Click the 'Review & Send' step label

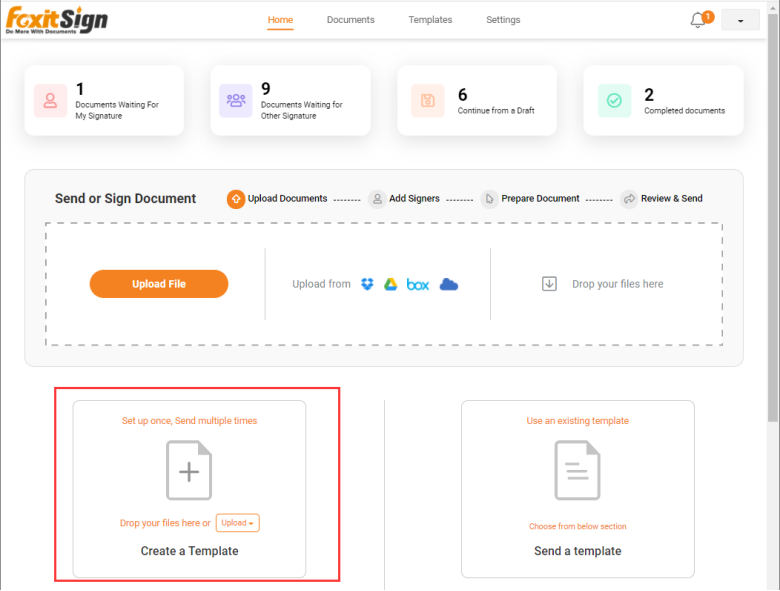coord(672,198)
